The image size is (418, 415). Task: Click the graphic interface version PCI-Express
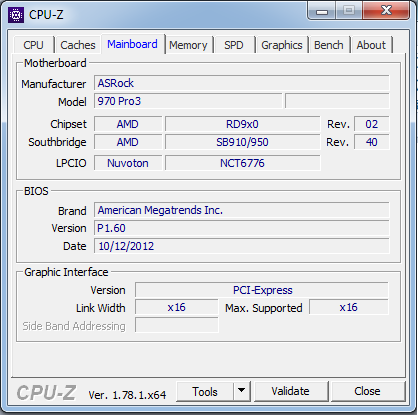coord(262,290)
